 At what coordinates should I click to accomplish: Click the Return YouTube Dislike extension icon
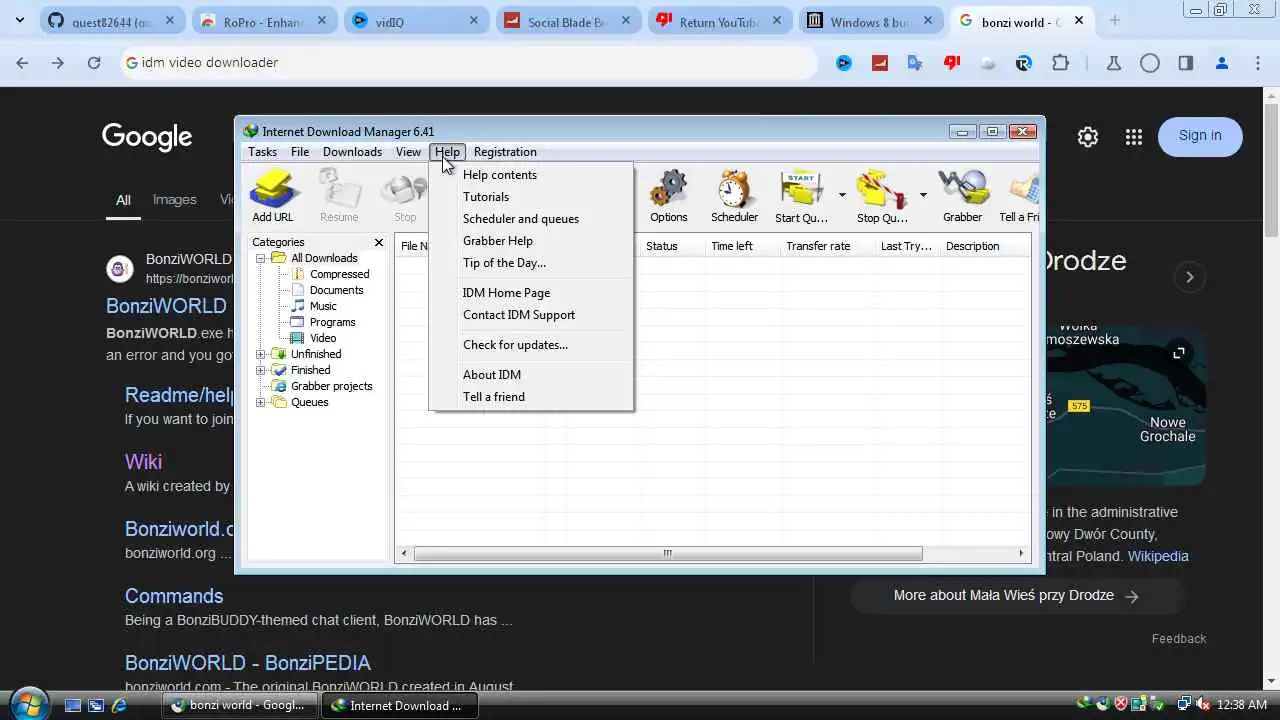point(951,63)
